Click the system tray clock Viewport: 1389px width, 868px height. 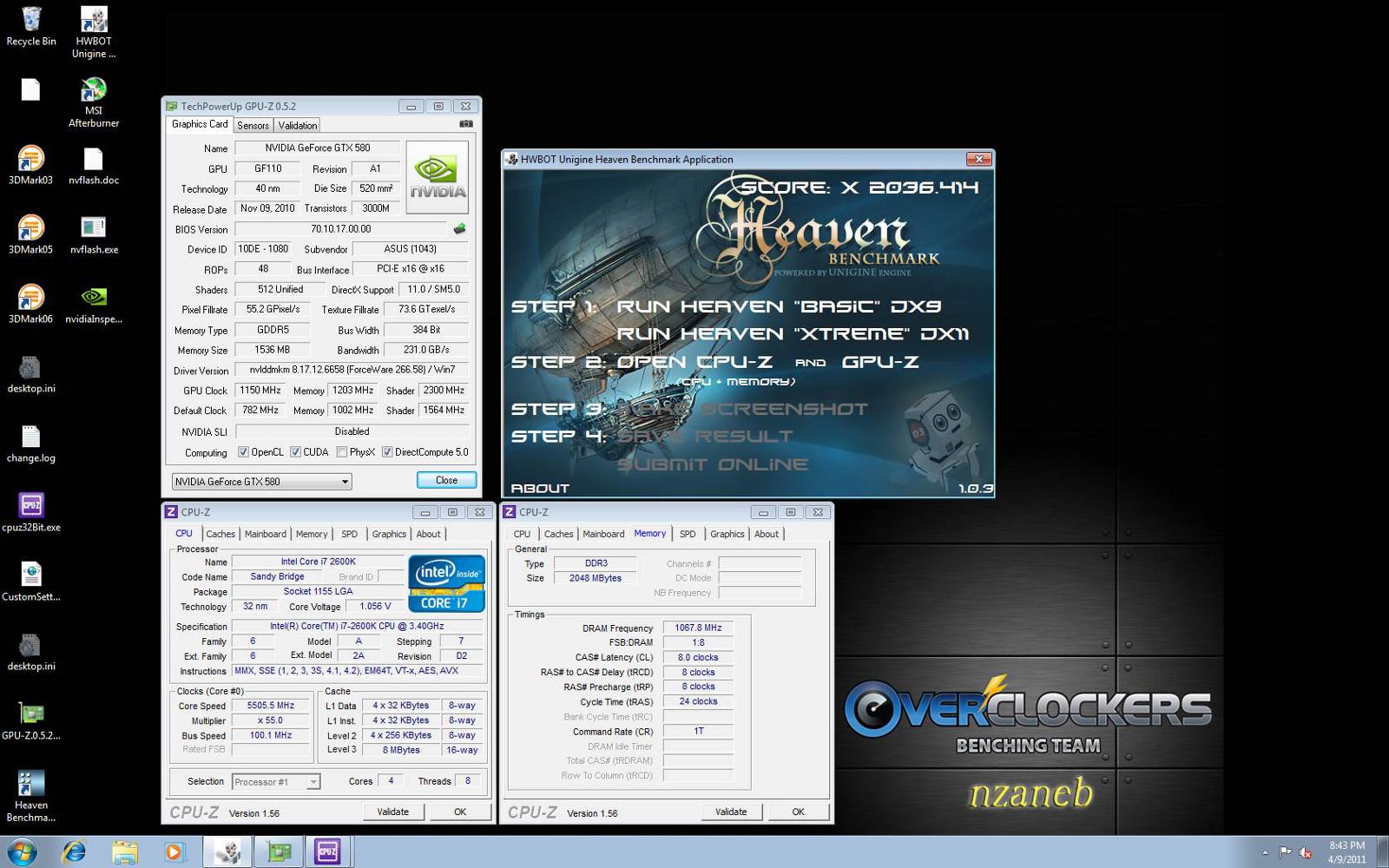pyautogui.click(x=1346, y=852)
